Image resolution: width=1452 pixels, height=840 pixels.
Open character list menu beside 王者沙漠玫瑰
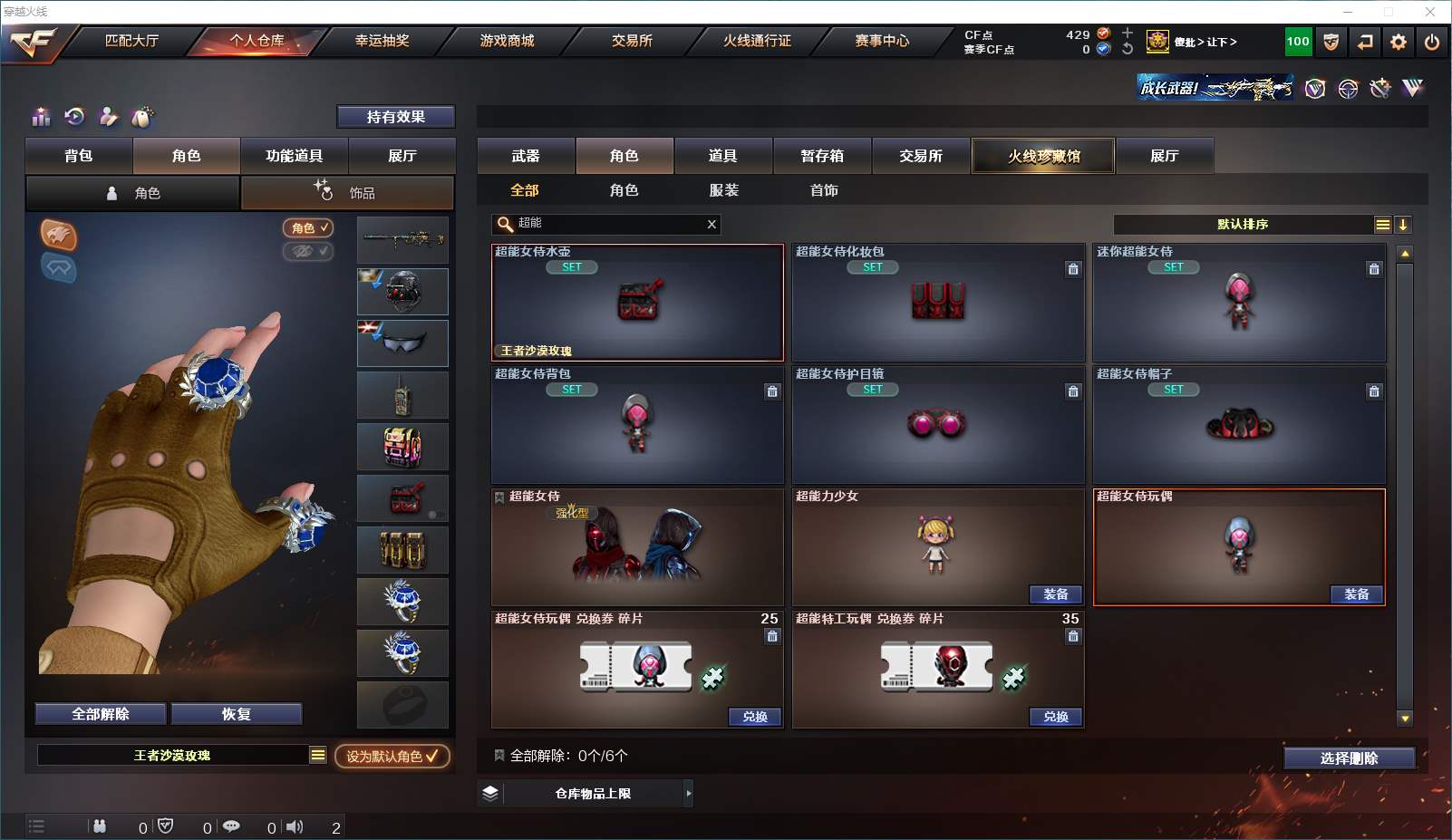pos(317,755)
